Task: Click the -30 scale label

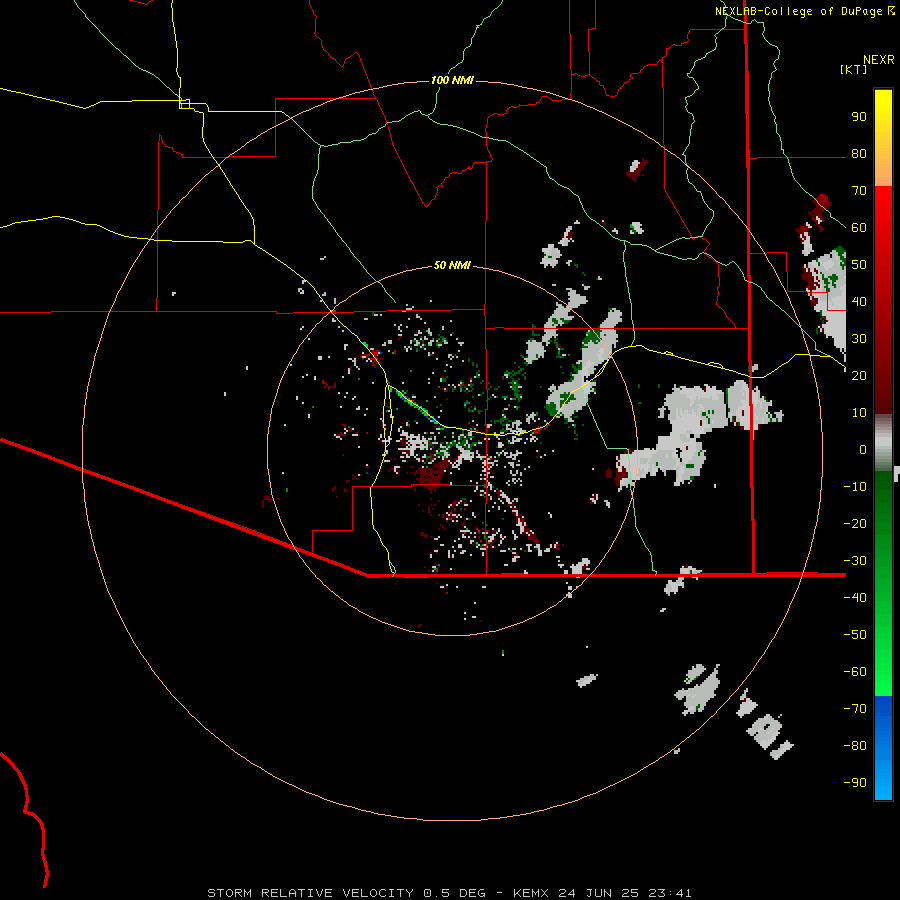Action: pyautogui.click(x=855, y=560)
